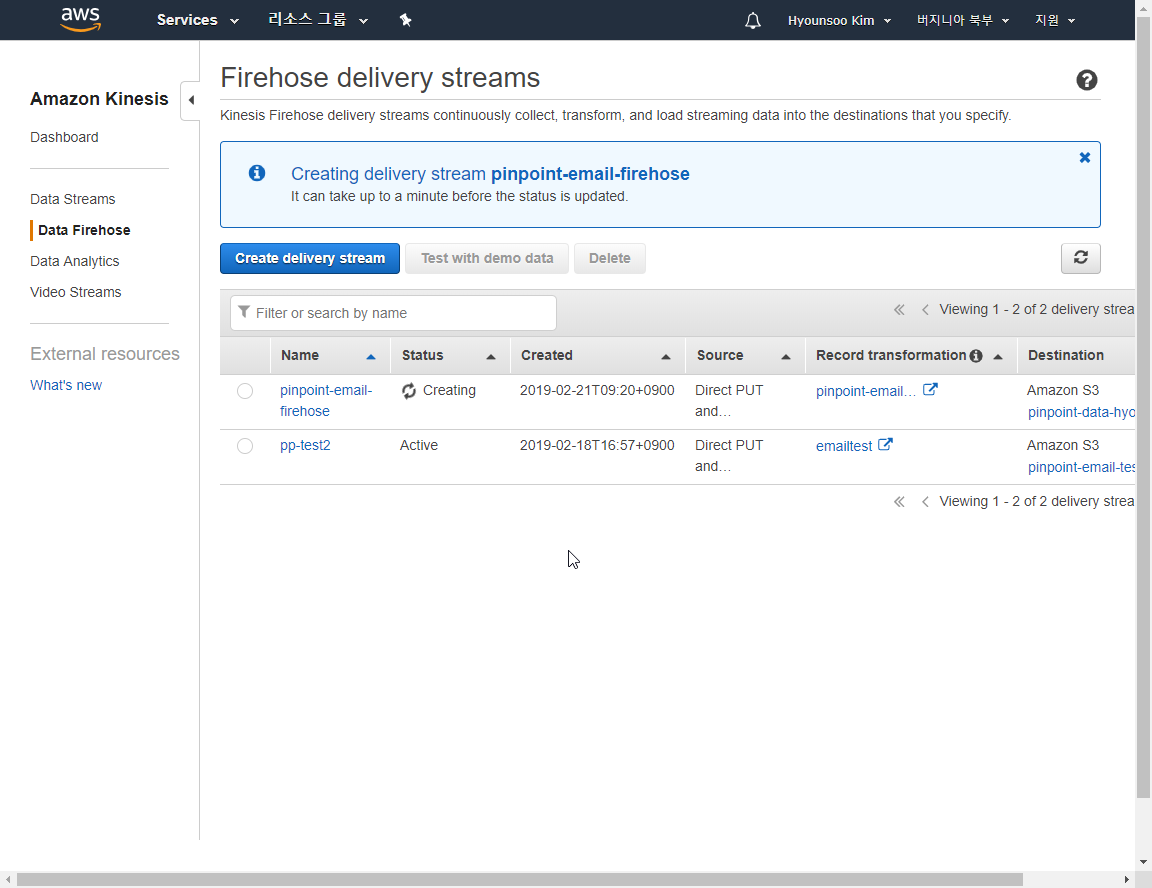Click the scrollbar right arrow

click(x=1127, y=879)
